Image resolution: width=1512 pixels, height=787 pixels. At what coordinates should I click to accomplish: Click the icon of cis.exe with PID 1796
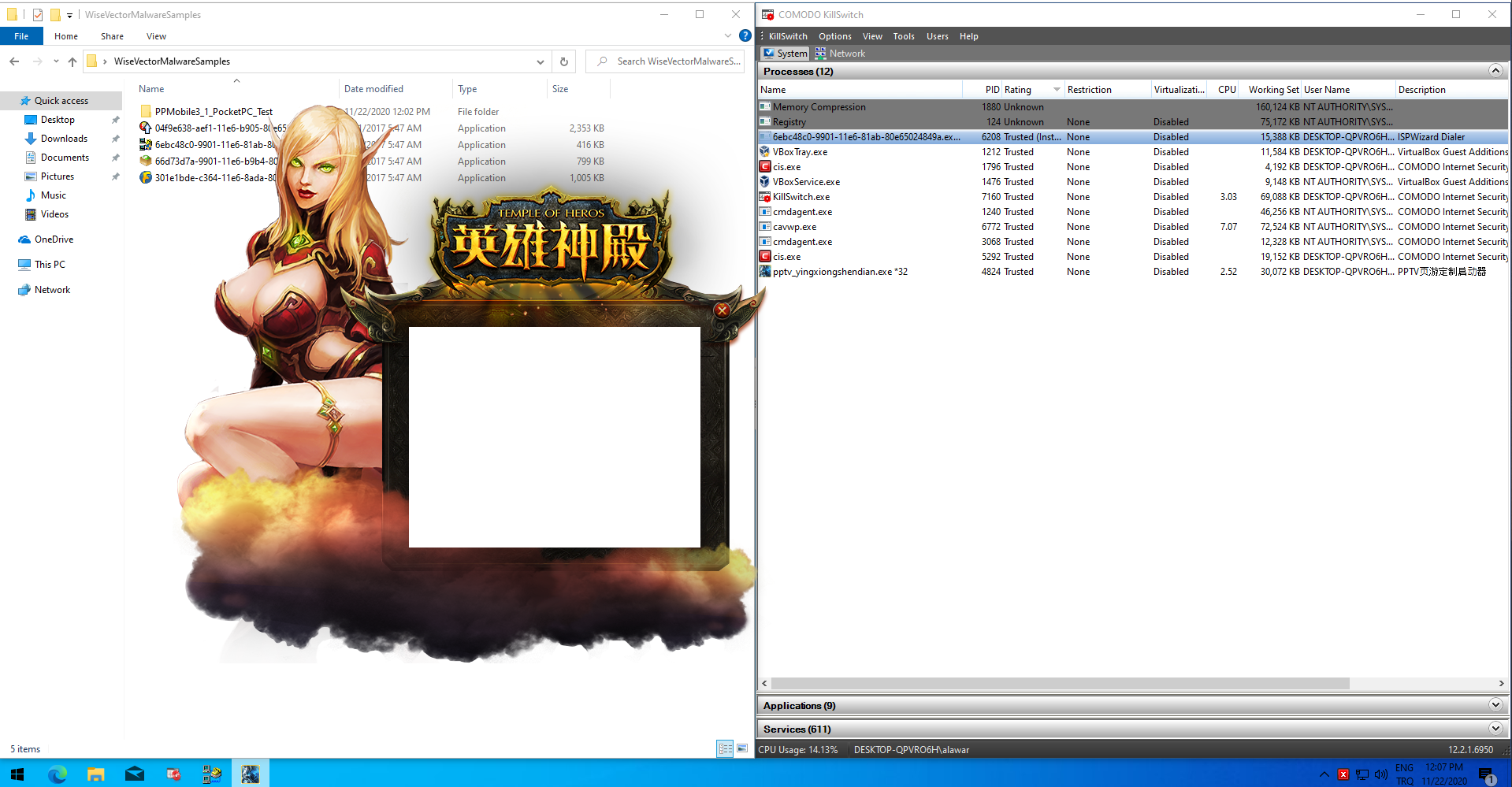(x=764, y=167)
